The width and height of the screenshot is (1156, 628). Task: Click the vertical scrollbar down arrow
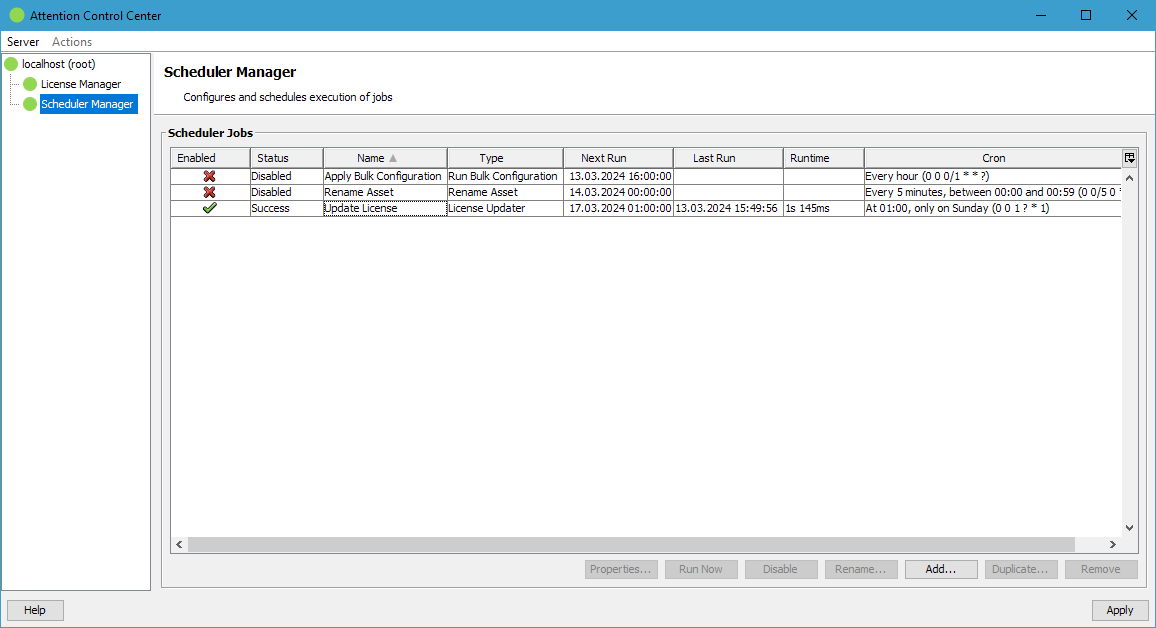tap(1129, 528)
